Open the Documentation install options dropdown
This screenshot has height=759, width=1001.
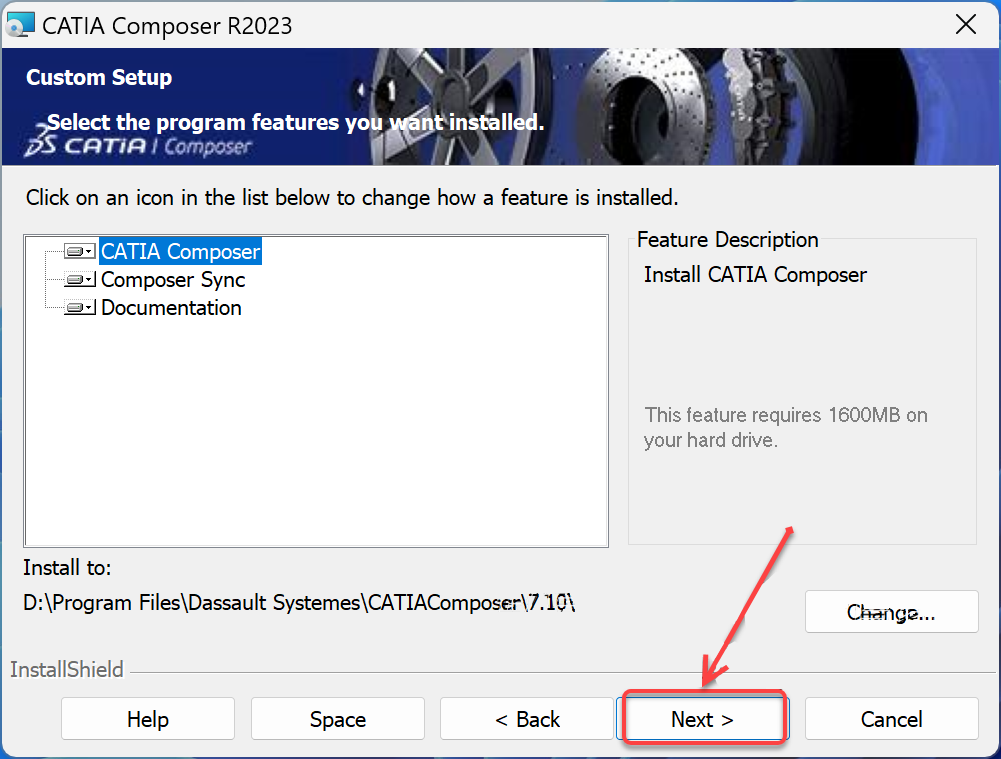(88, 308)
